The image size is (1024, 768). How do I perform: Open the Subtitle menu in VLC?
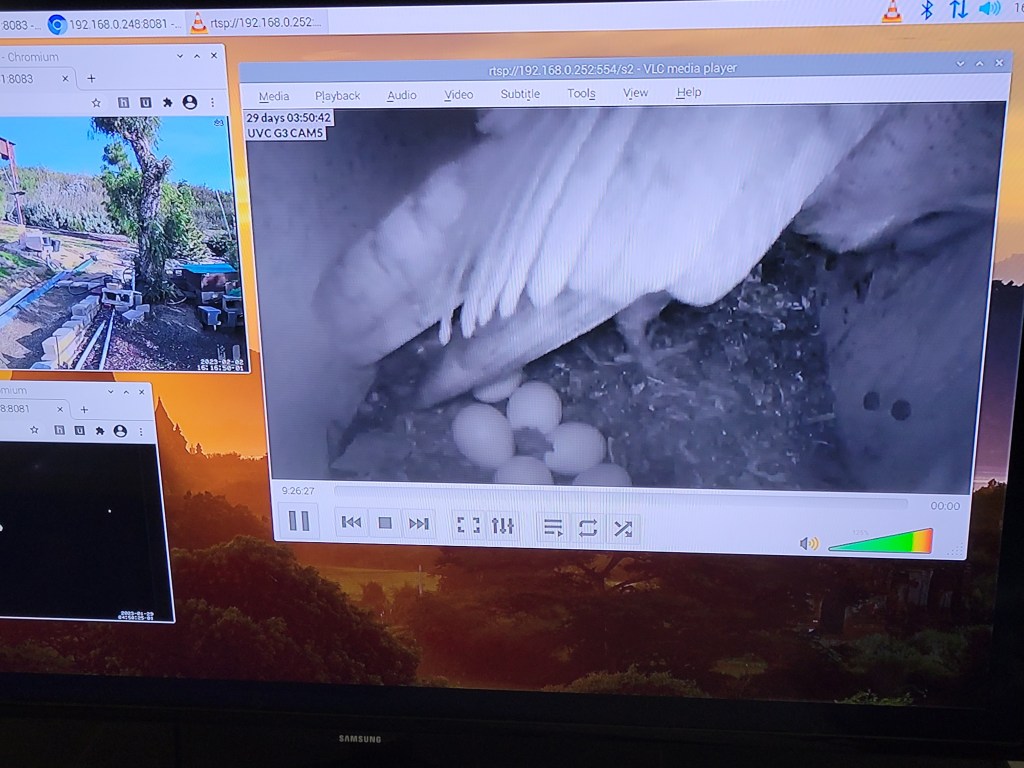[520, 94]
